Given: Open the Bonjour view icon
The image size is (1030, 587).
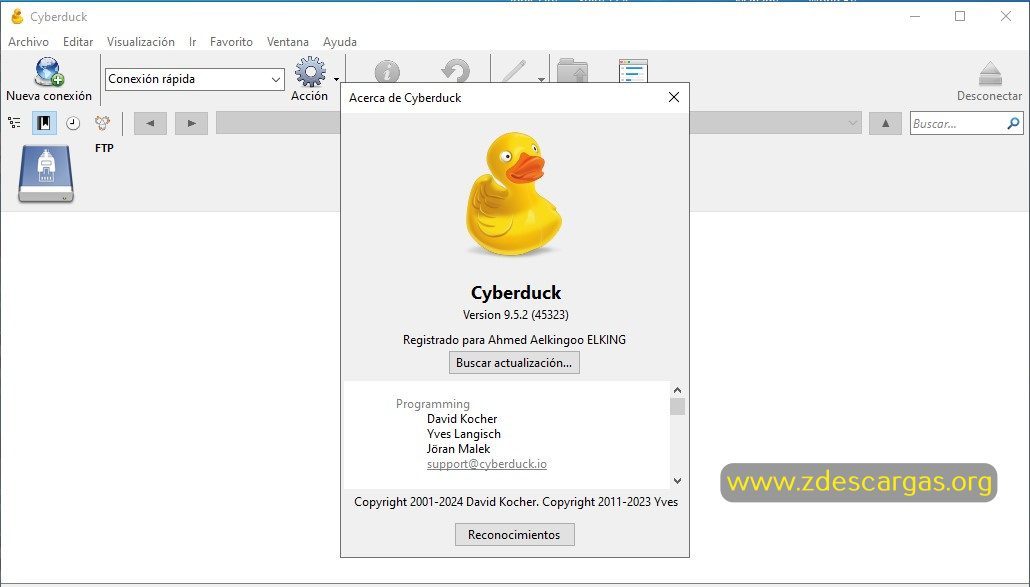Looking at the screenshot, I should [x=102, y=123].
